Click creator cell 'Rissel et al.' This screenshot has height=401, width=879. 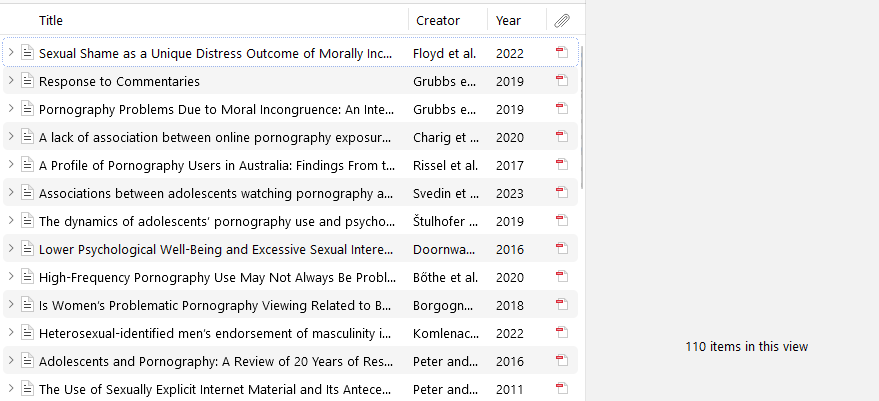click(446, 165)
